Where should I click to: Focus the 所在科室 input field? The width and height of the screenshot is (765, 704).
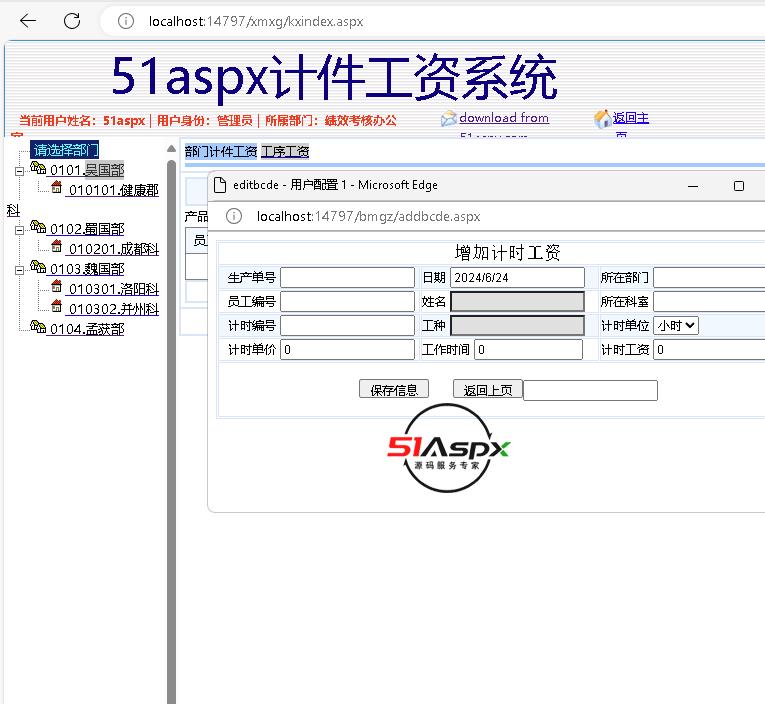pos(709,302)
